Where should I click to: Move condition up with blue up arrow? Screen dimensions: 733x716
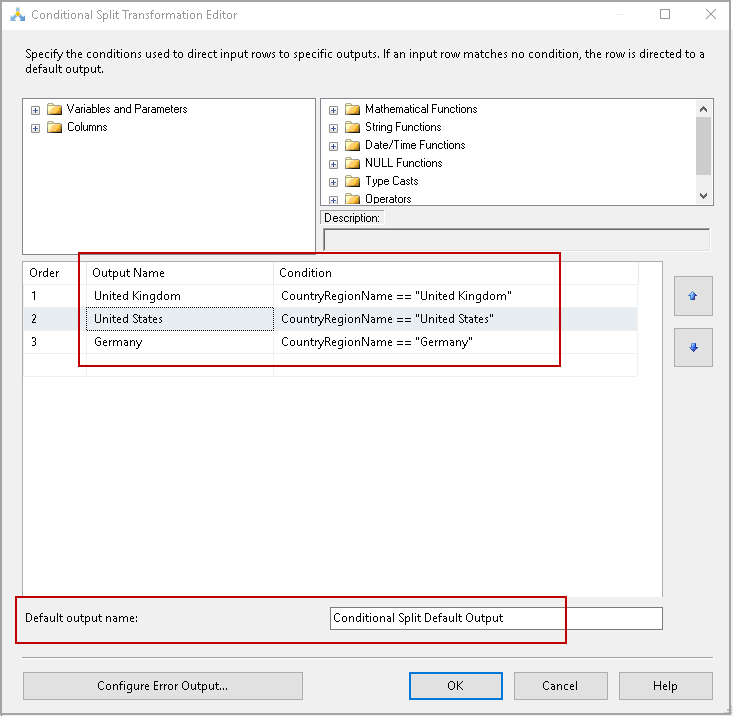[693, 296]
